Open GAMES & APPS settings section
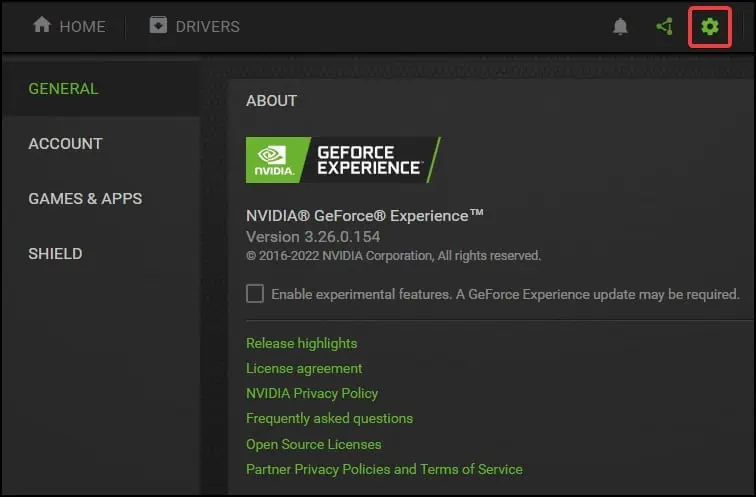This screenshot has width=756, height=497. (x=85, y=199)
